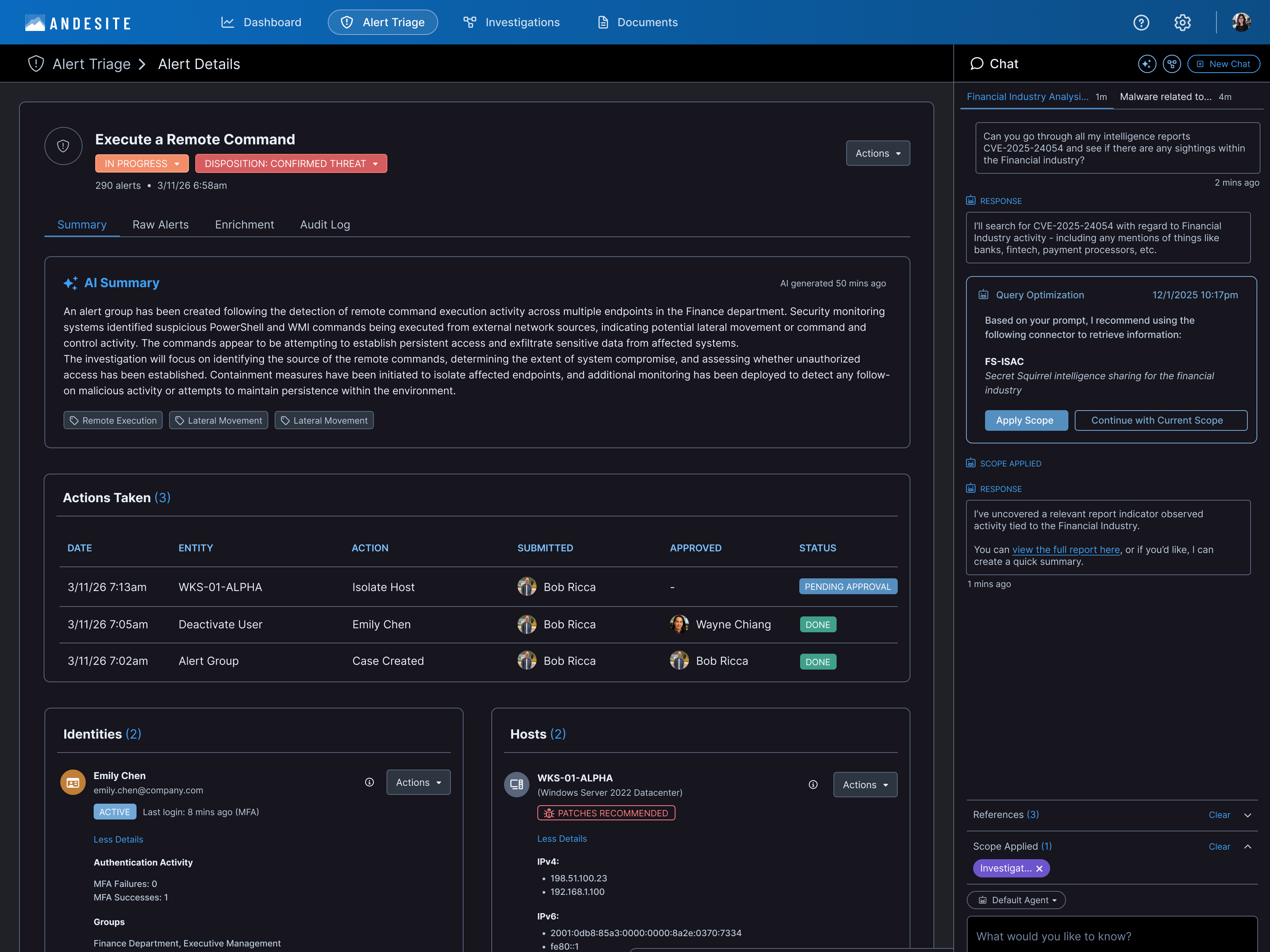Click info icon next to WKS-01-ALPHA
This screenshot has width=1270, height=952.
[813, 785]
